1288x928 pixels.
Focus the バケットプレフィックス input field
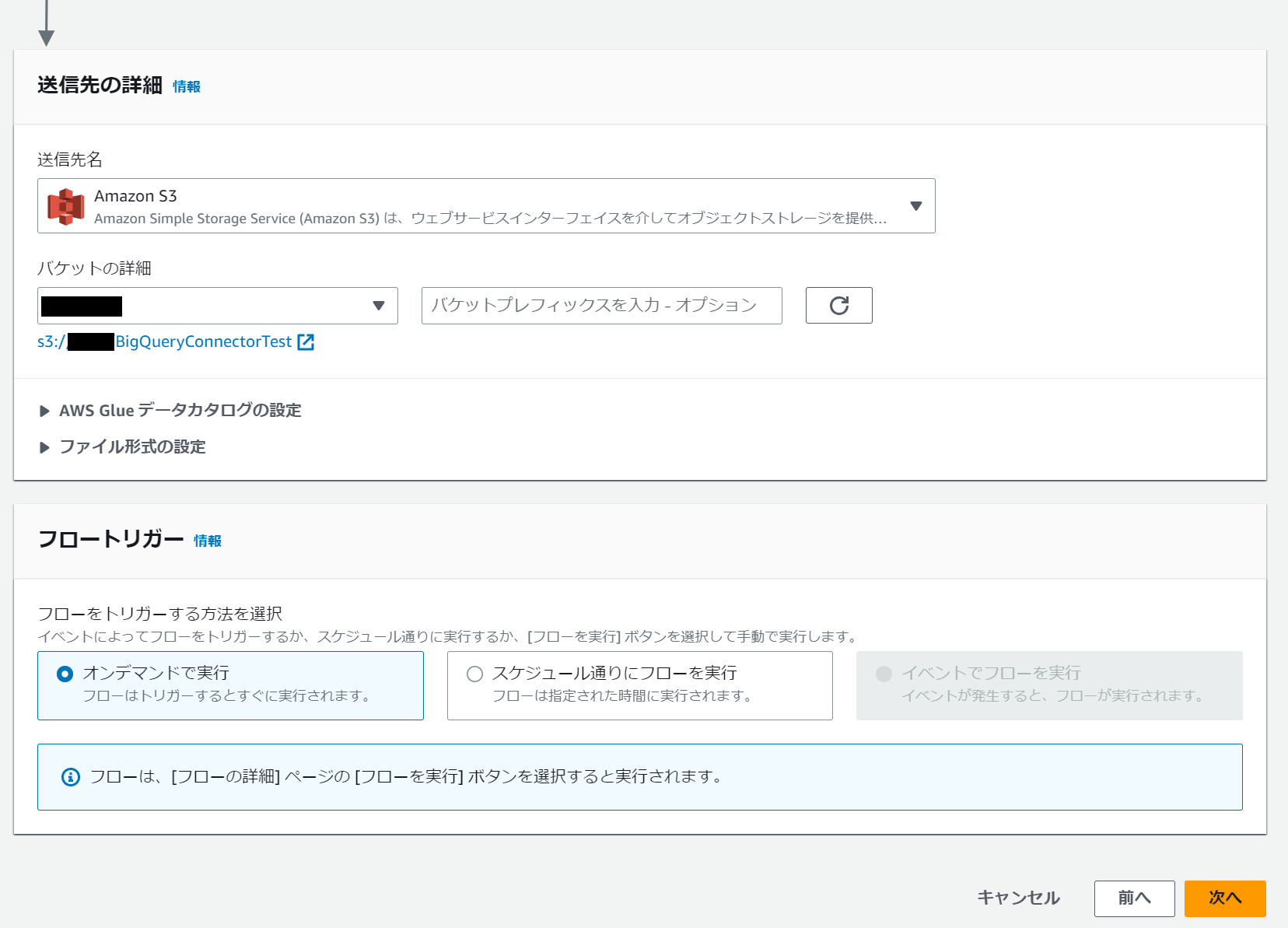[x=601, y=306]
